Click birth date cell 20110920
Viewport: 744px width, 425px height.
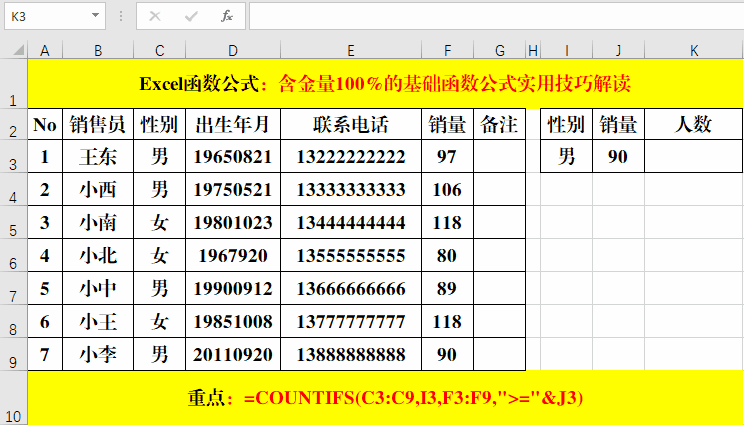point(232,354)
